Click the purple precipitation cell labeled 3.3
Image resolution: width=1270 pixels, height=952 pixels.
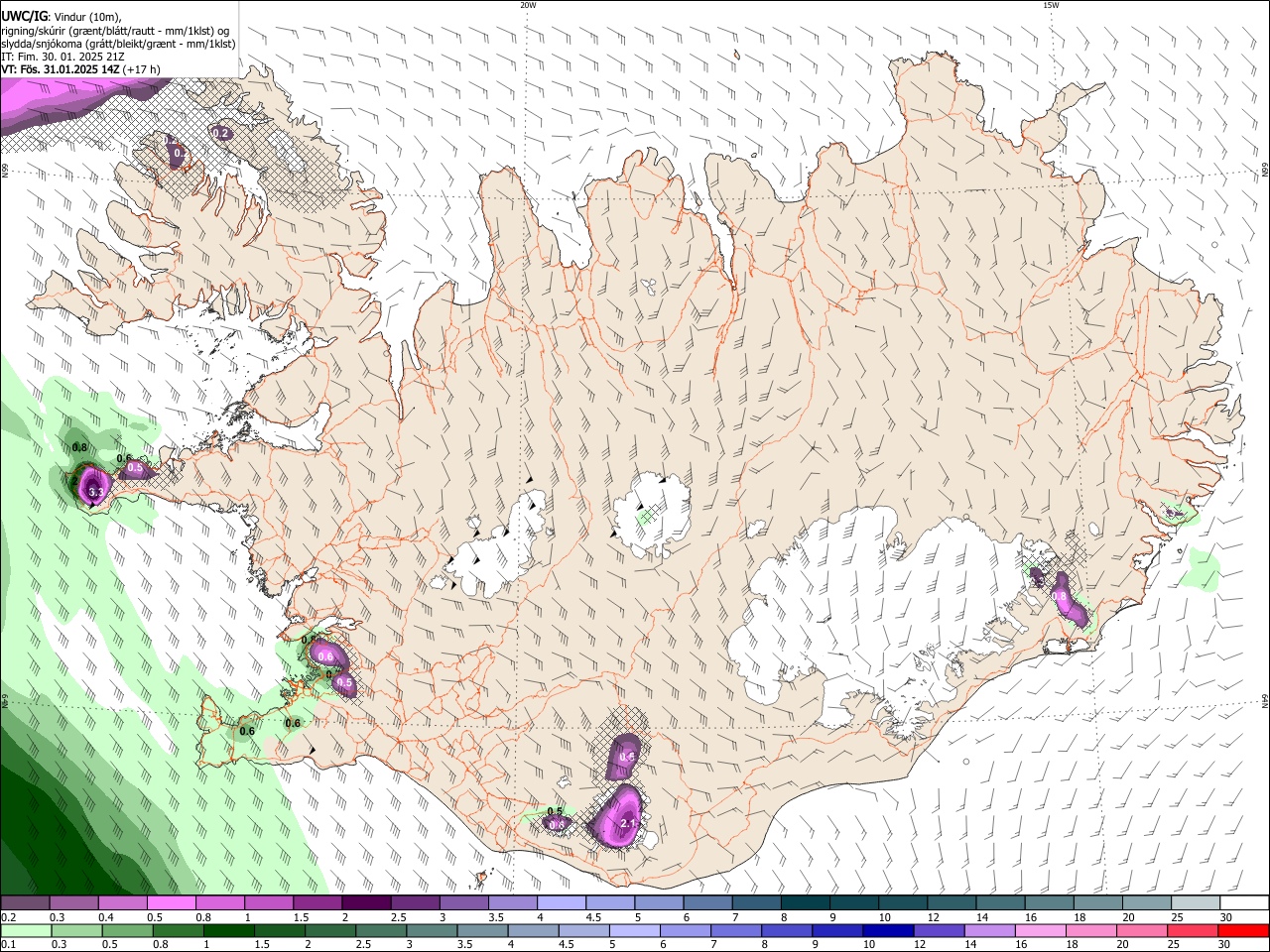93,486
